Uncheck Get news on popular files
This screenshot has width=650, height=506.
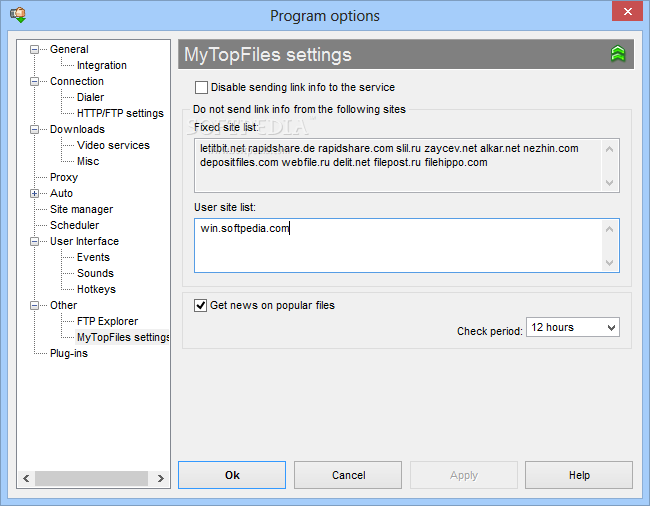pyautogui.click(x=201, y=305)
